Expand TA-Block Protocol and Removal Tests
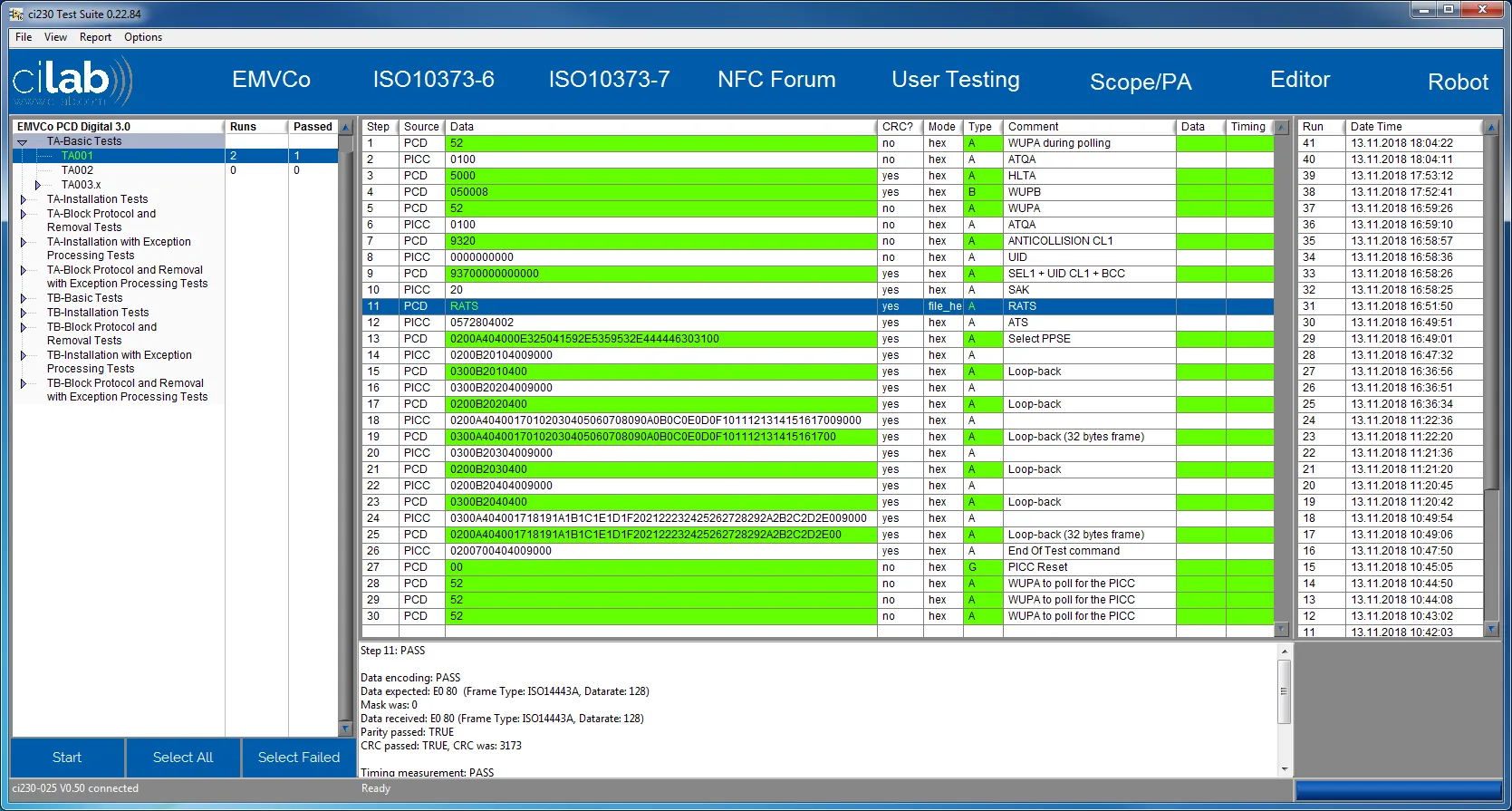The width and height of the screenshot is (1512, 811). point(23,214)
